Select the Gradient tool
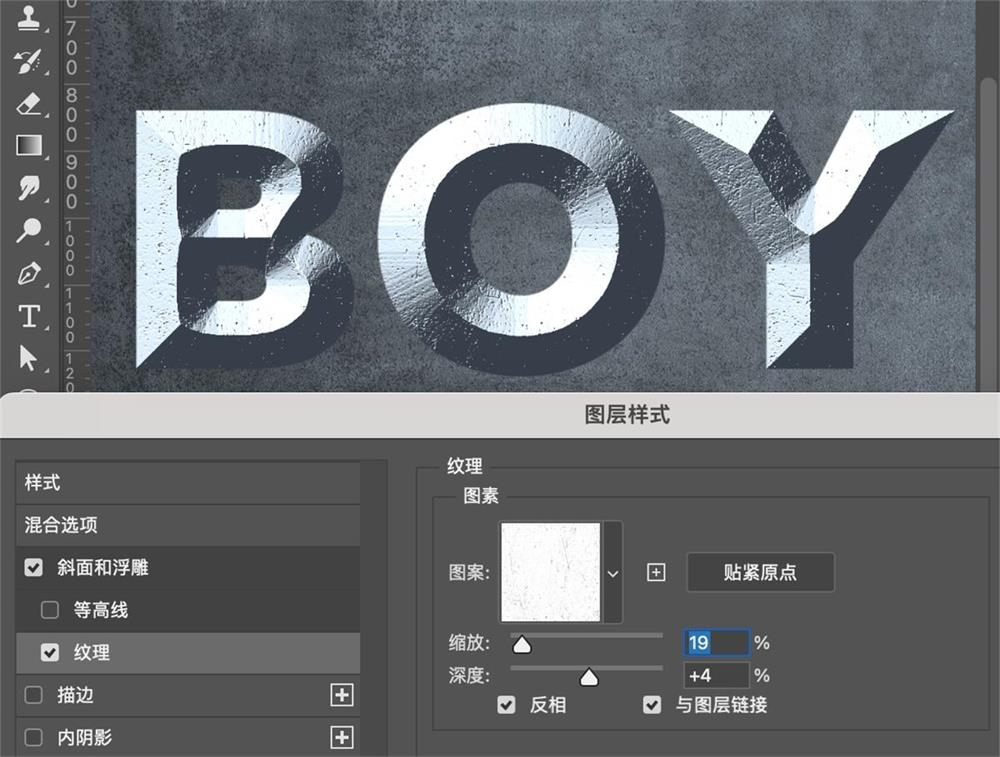Image resolution: width=1000 pixels, height=757 pixels. pos(29,146)
